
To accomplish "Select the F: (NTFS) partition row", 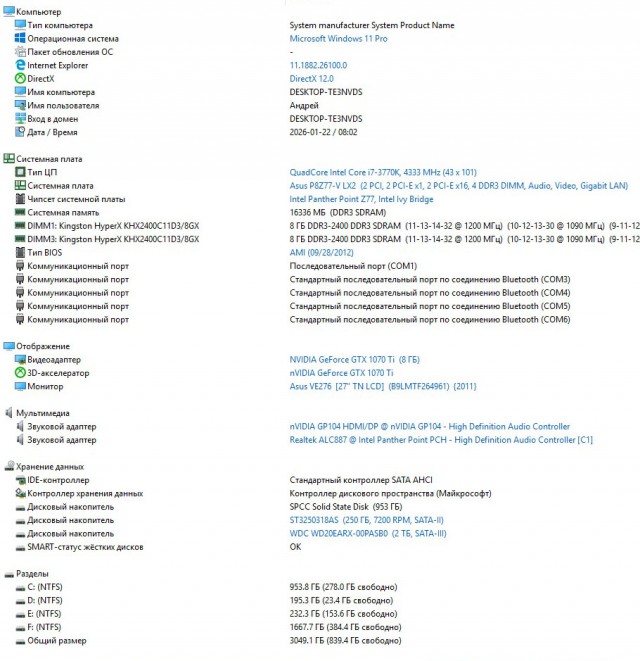I will coord(44,627).
